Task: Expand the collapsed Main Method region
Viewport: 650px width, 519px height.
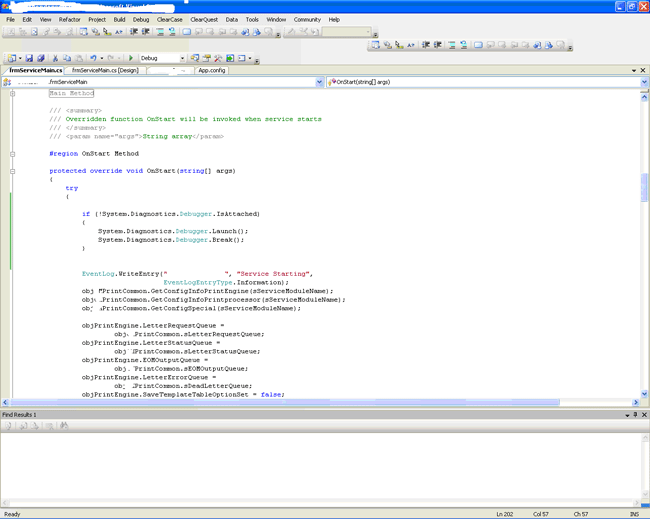Action: pos(12,93)
